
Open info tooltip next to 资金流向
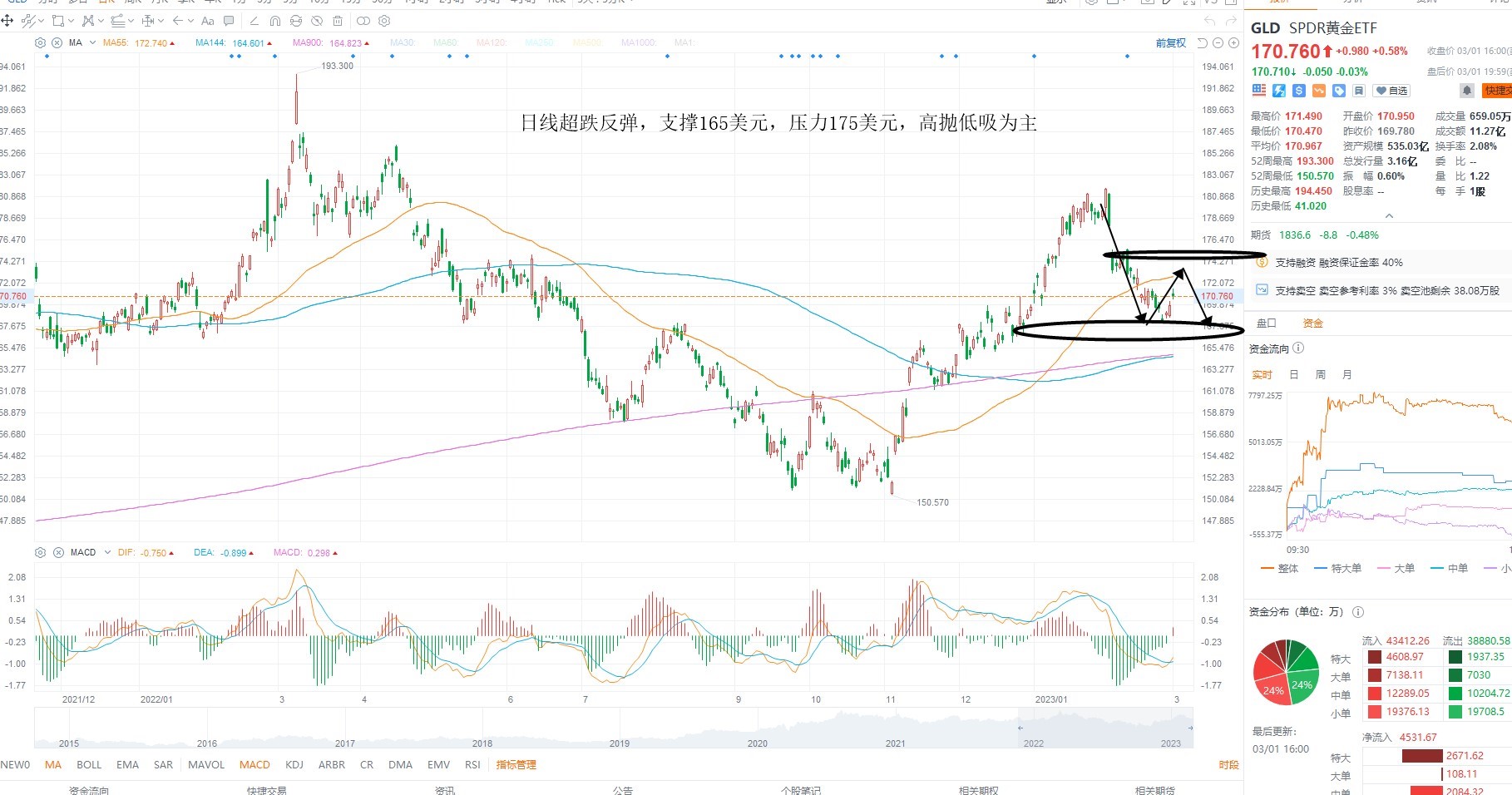[x=1298, y=348]
